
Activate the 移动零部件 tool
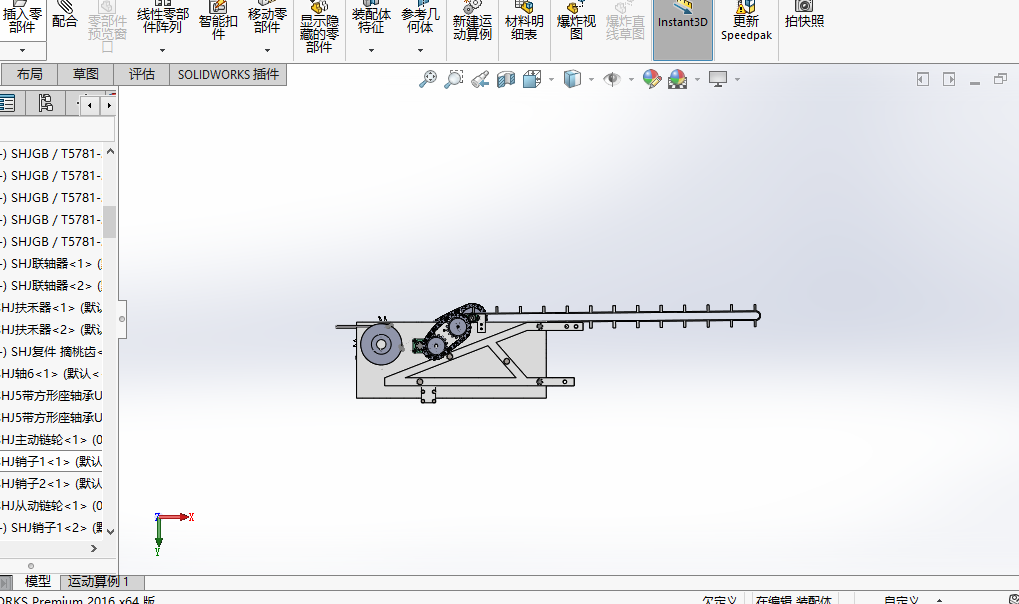point(267,20)
